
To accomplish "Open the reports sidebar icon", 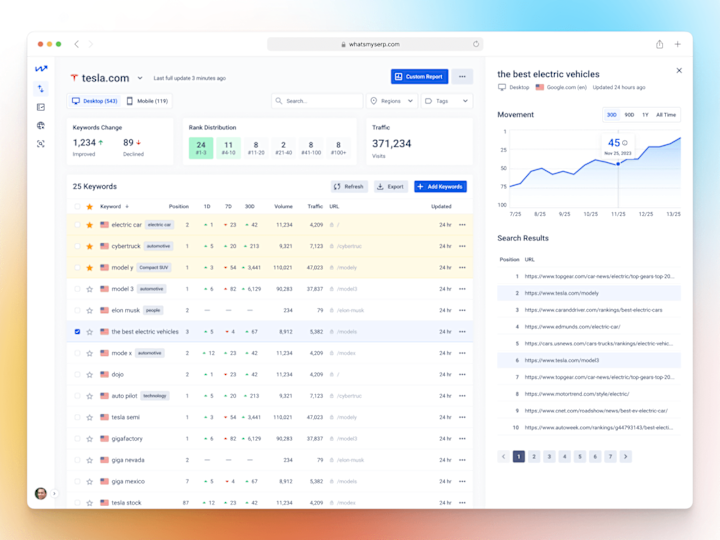I will tap(41, 107).
